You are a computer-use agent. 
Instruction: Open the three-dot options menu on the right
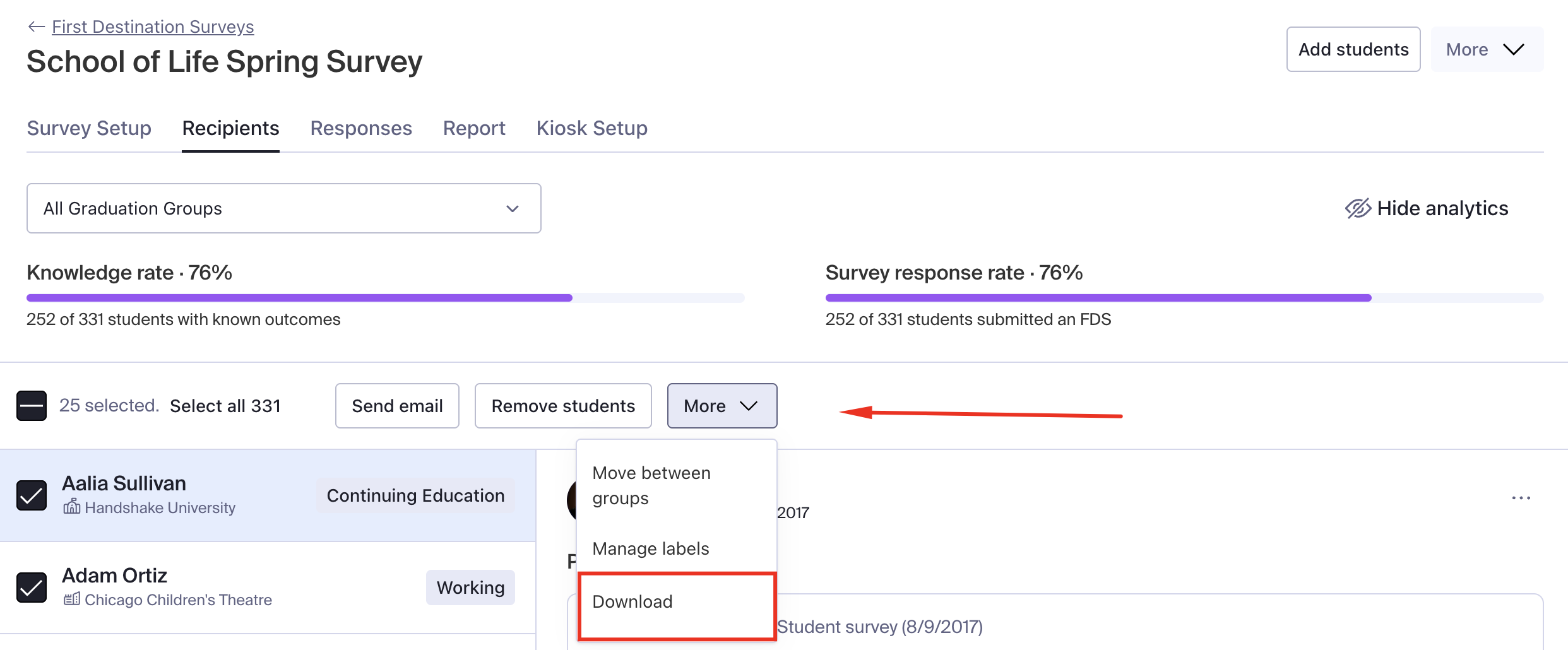coord(1521,497)
